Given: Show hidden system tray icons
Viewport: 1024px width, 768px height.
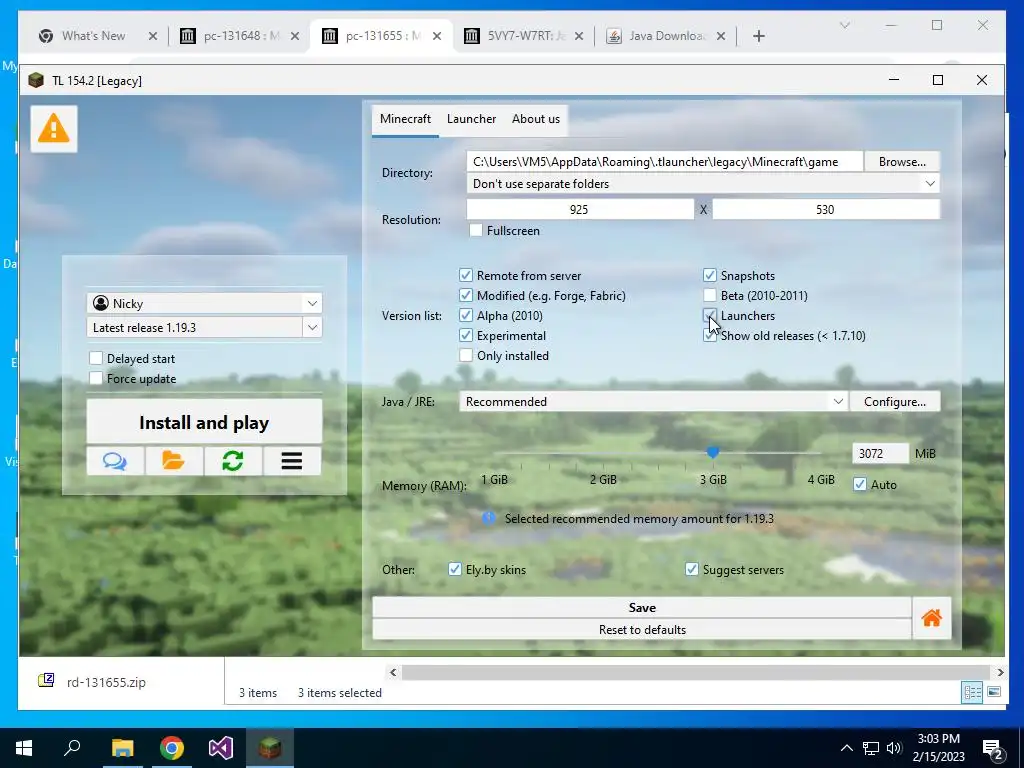Looking at the screenshot, I should pos(846,748).
